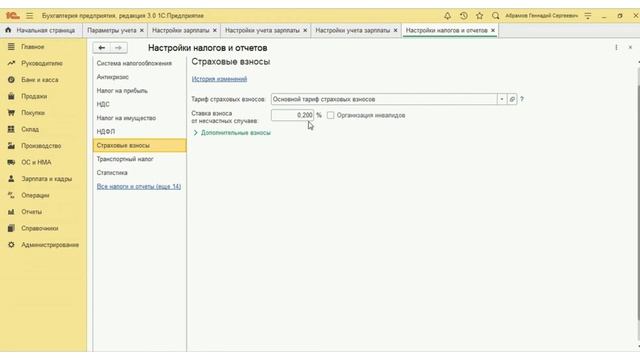Toggle Организация инвалидов checkbox
This screenshot has height=360, width=640.
pos(330,116)
